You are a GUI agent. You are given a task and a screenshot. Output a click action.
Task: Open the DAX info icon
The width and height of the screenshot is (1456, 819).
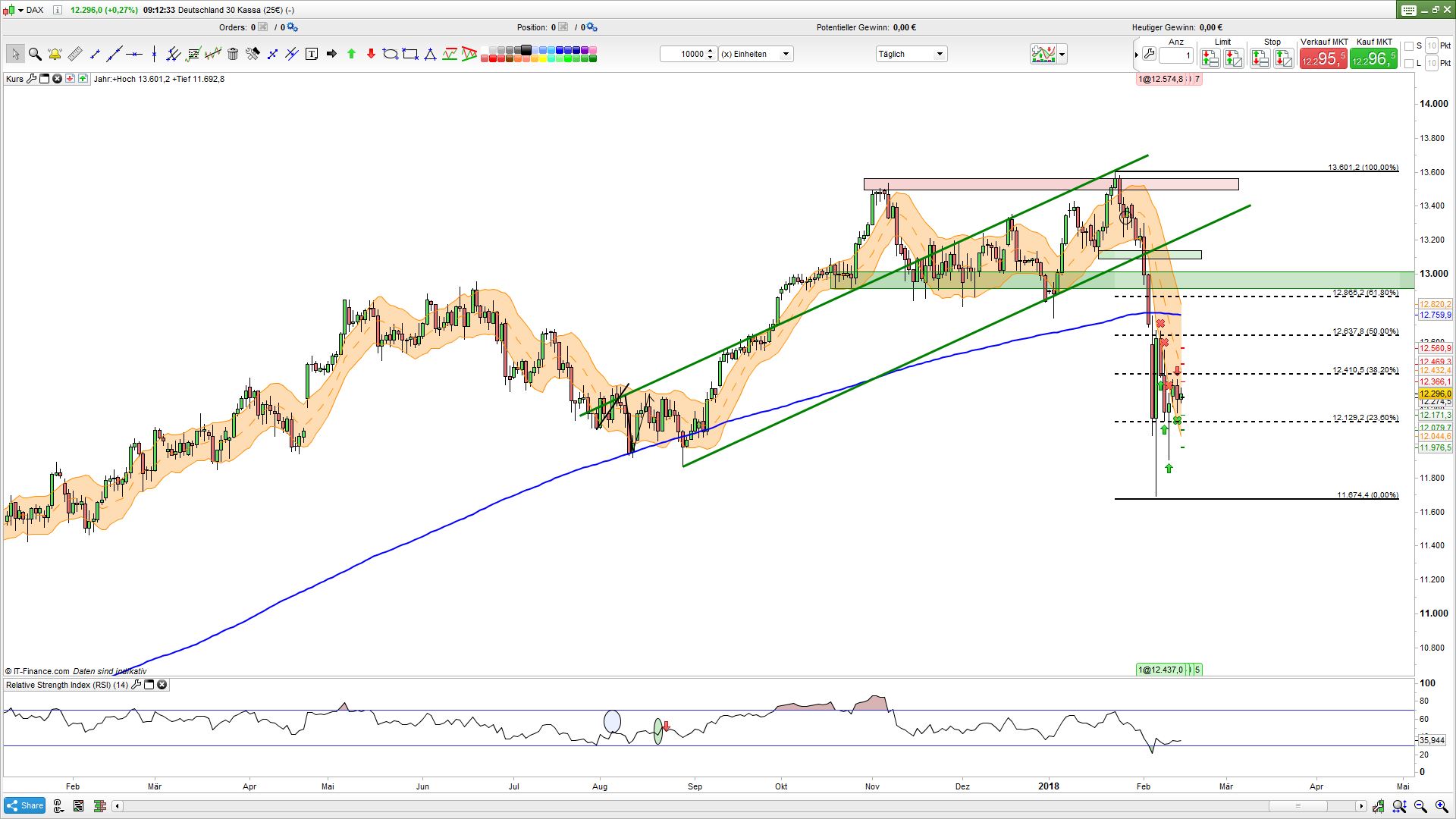coord(58,10)
